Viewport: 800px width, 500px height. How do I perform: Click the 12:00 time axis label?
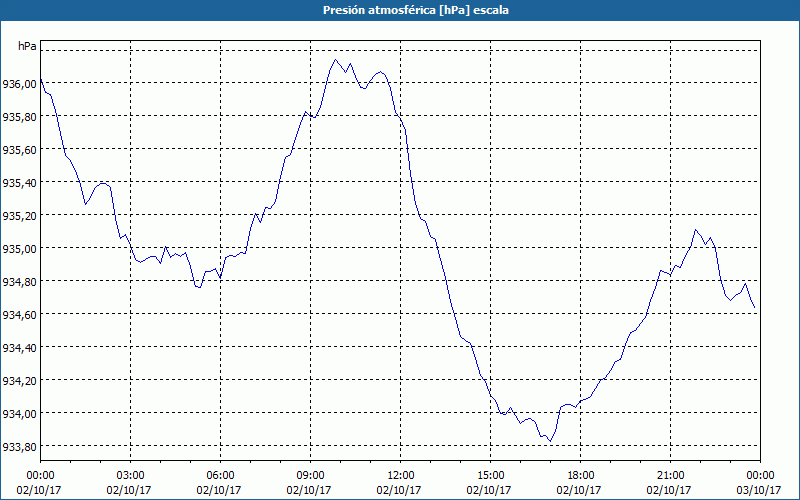pyautogui.click(x=401, y=476)
